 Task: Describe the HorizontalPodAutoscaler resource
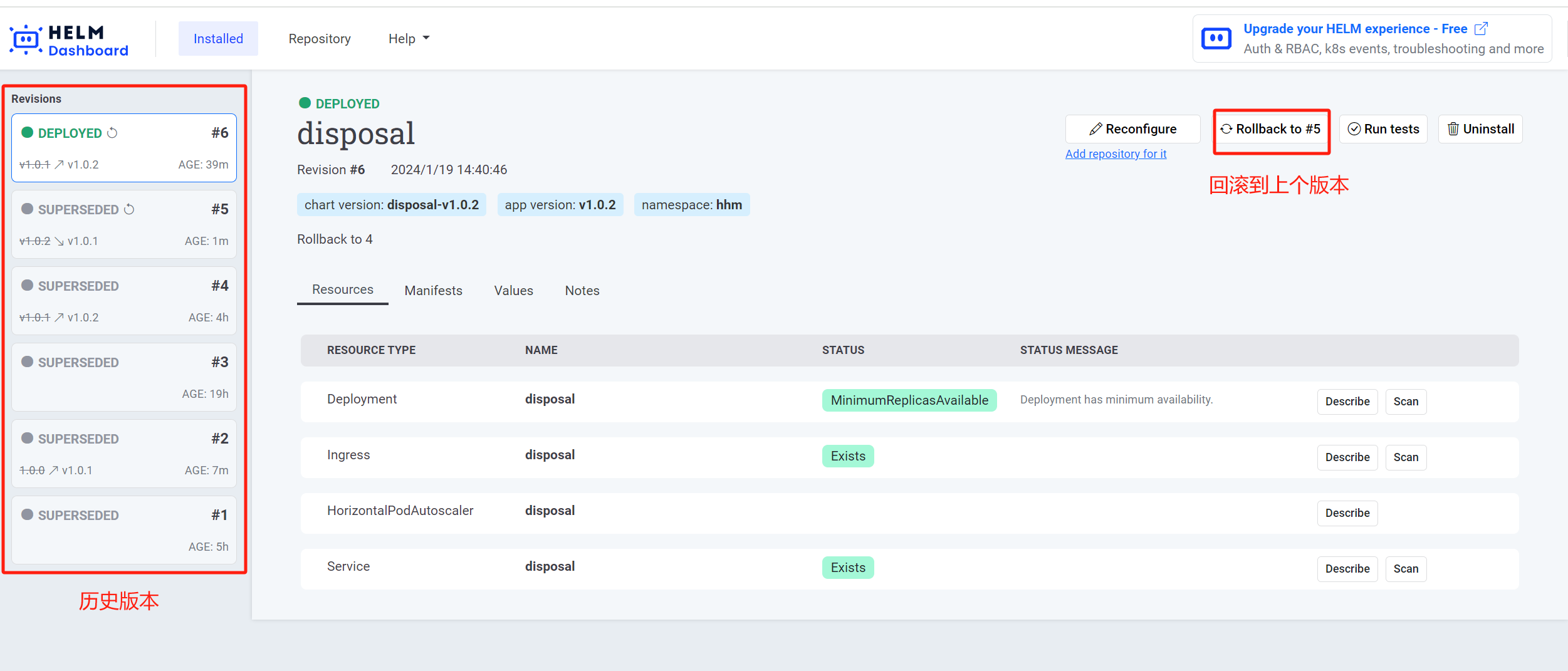click(1347, 513)
